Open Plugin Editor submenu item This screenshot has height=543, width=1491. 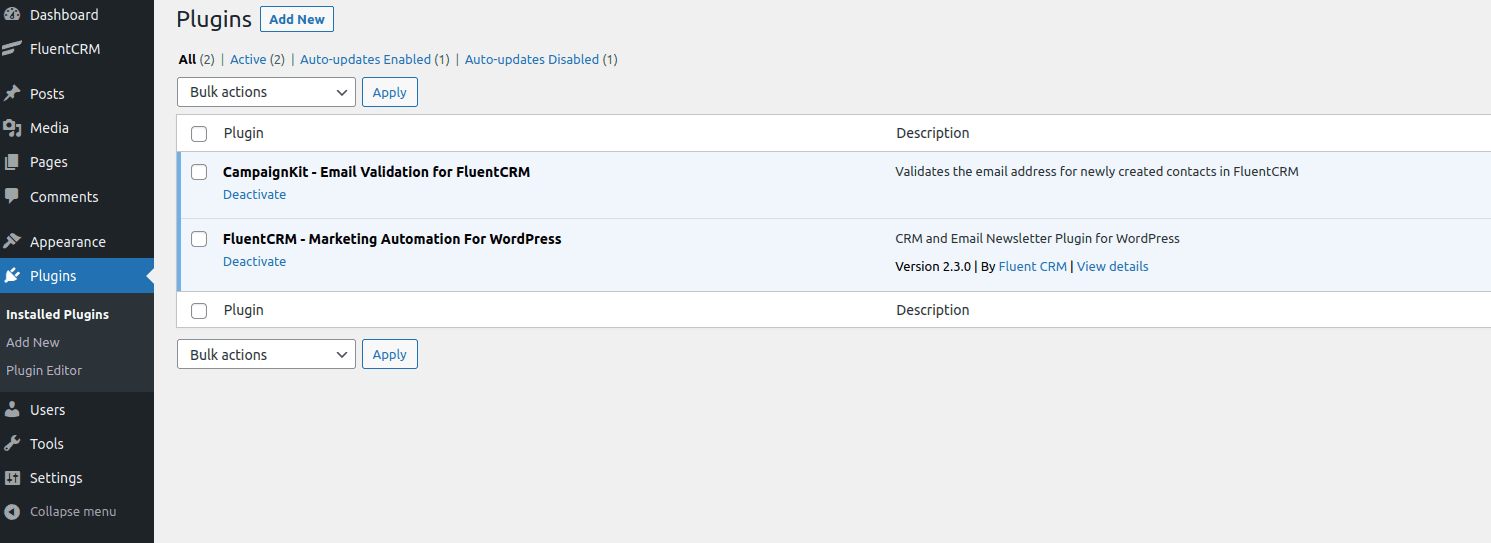tap(44, 370)
